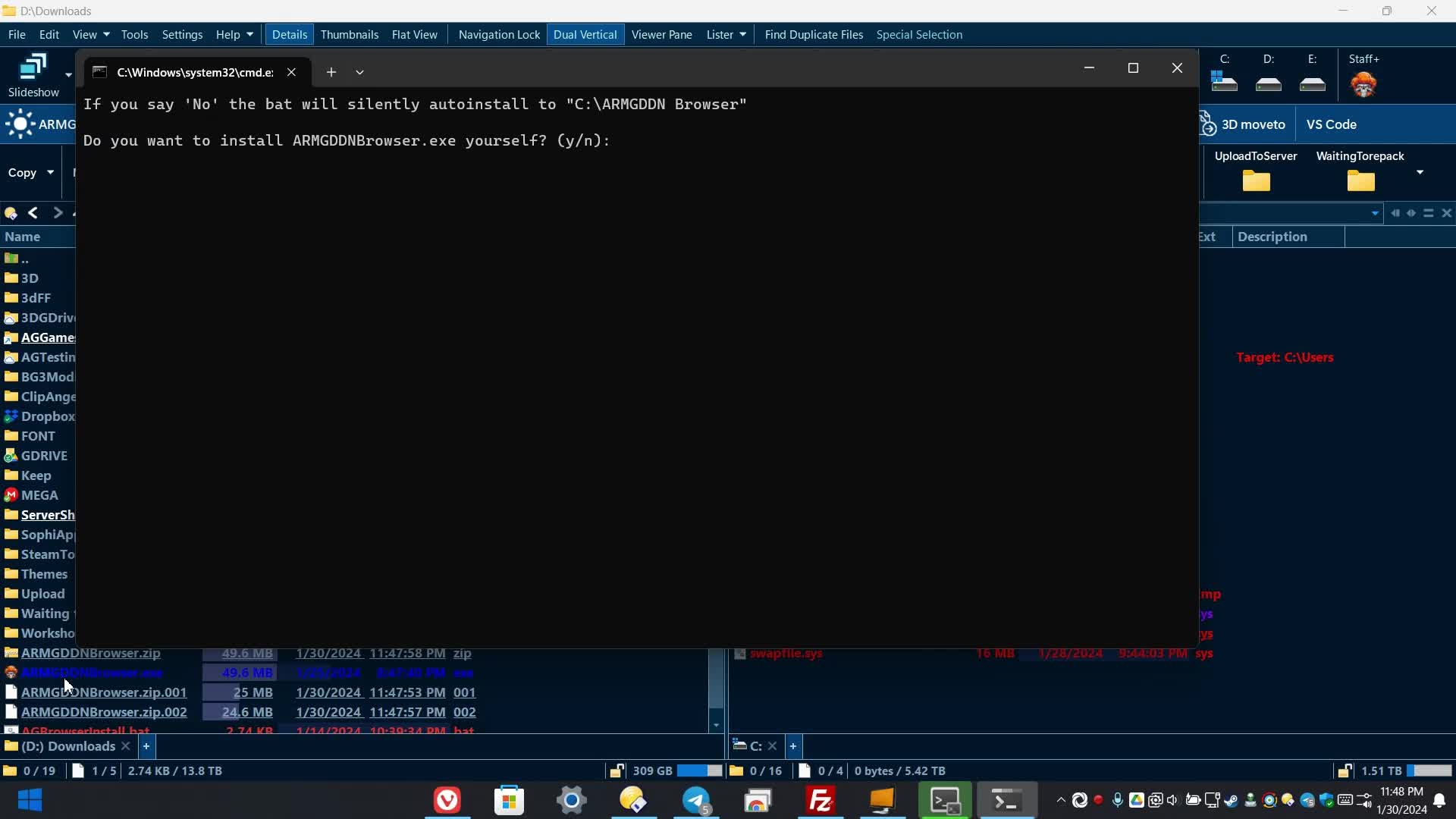Click the E: drive icon
This screenshot has height=819, width=1456.
click(1312, 83)
